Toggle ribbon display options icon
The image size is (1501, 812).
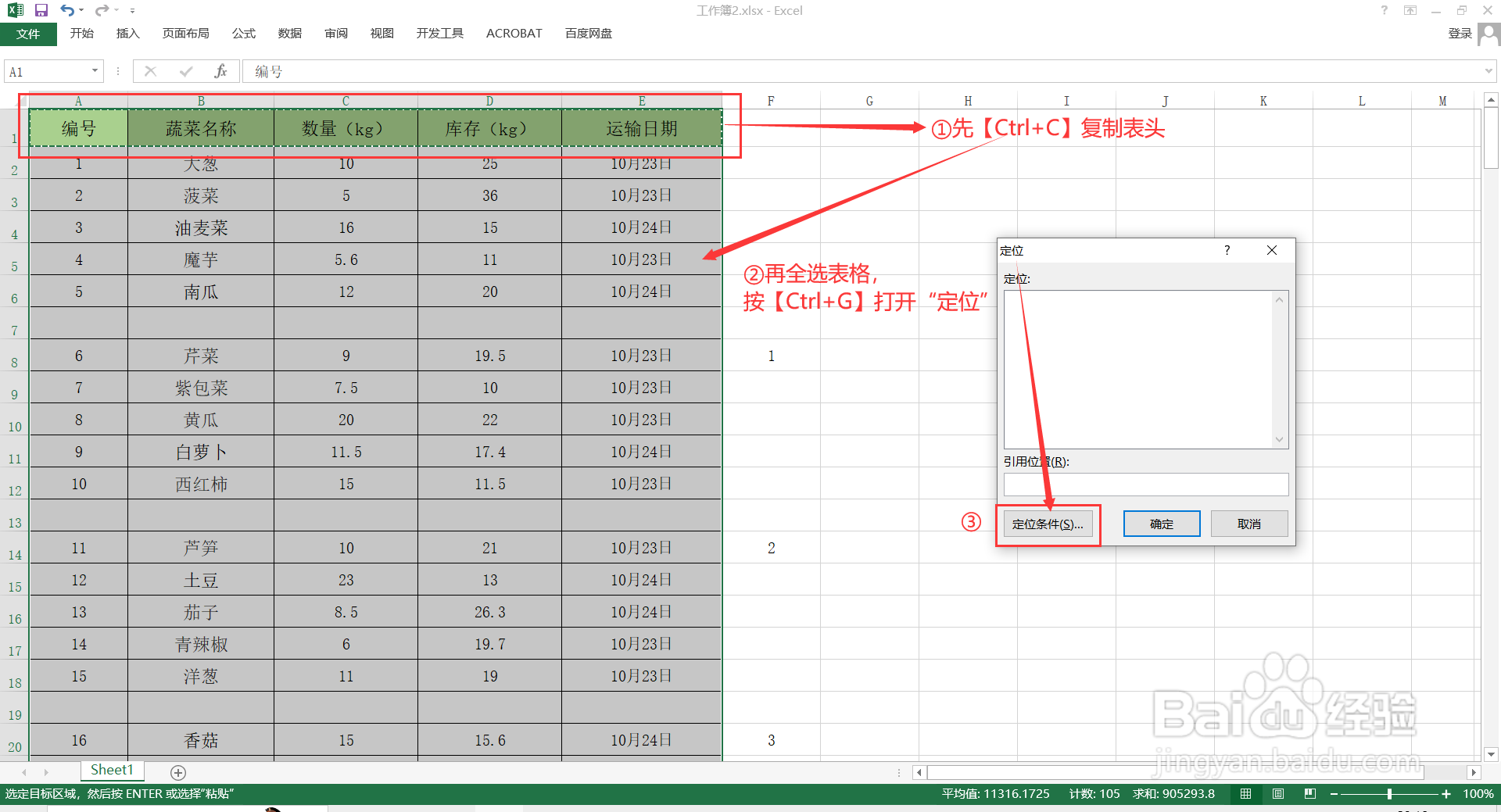(x=1410, y=10)
